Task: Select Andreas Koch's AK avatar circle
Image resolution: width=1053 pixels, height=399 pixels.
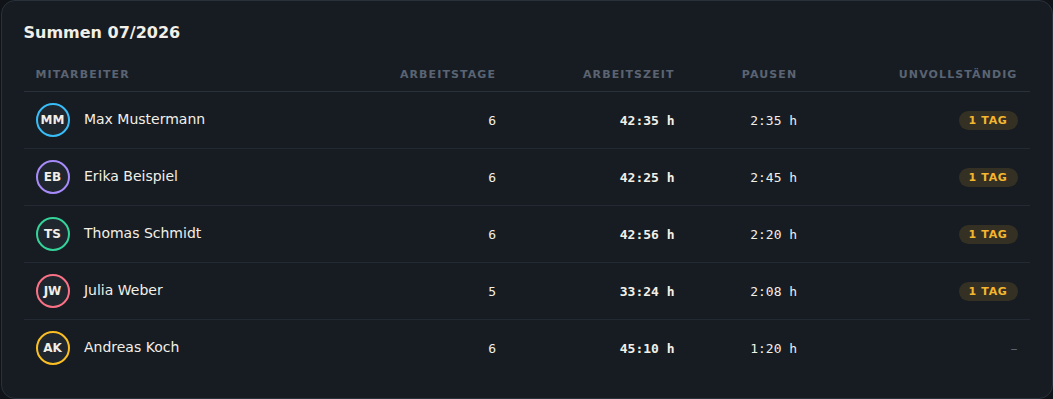Action: click(x=52, y=348)
